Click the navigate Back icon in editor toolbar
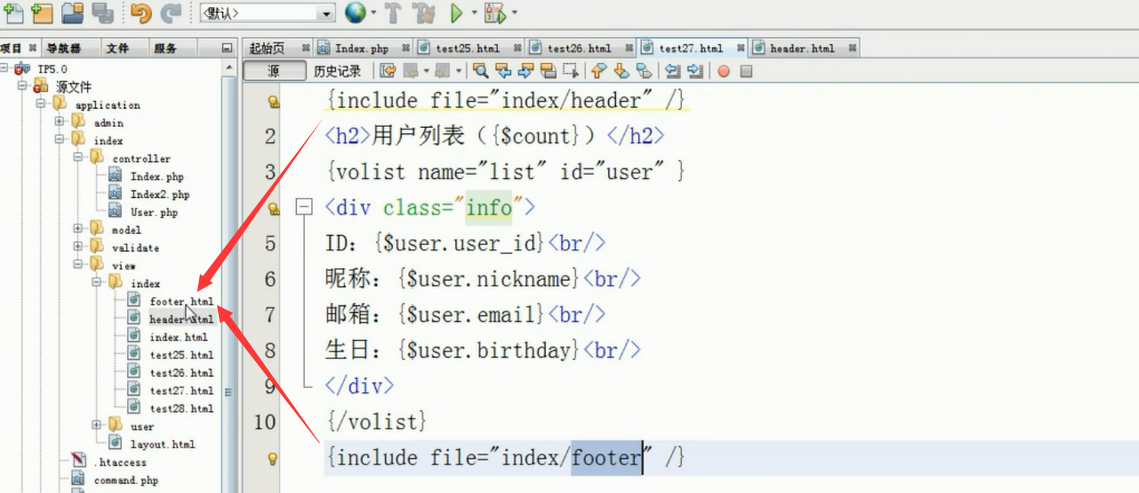This screenshot has width=1139, height=493. pos(410,71)
